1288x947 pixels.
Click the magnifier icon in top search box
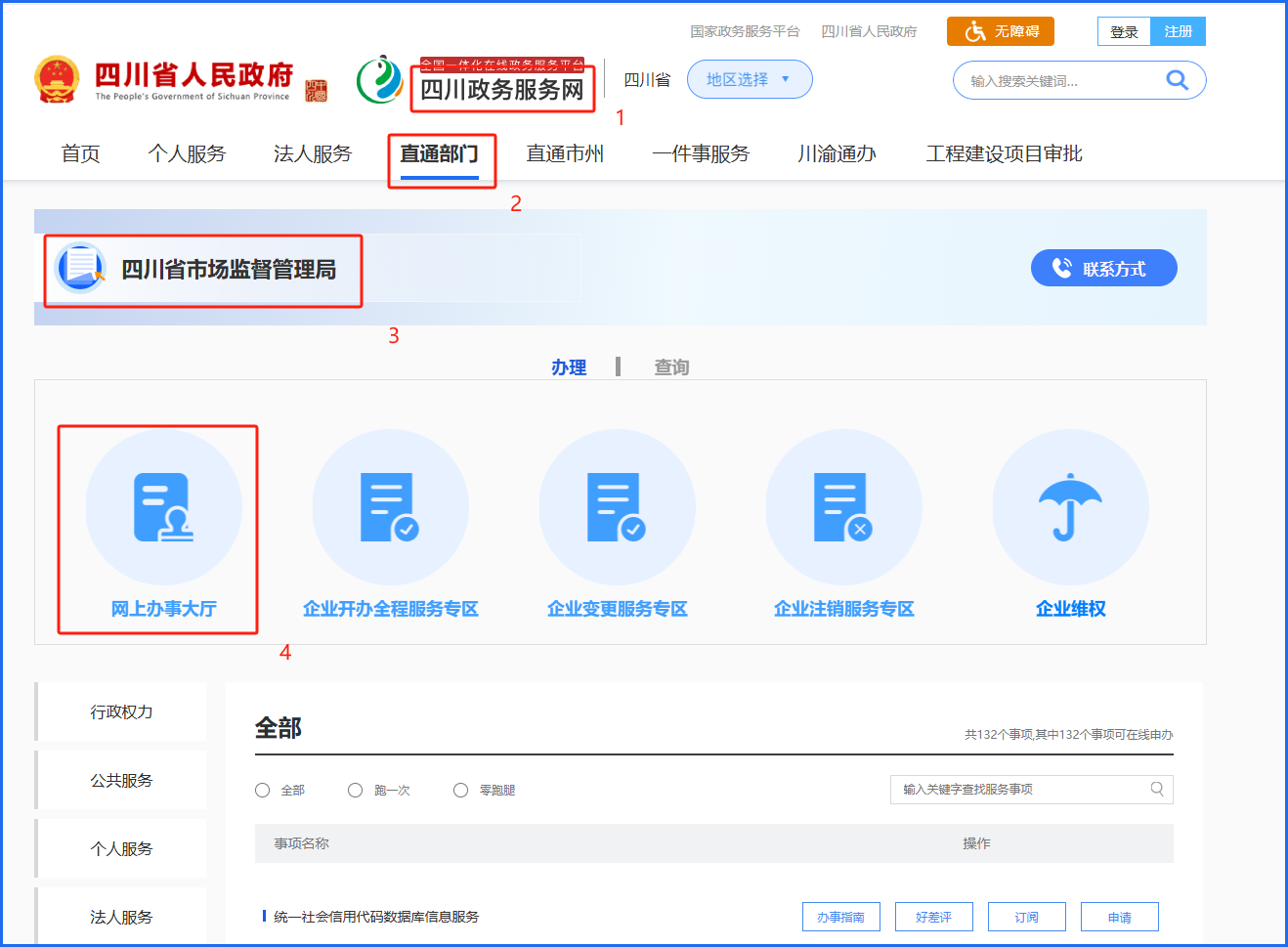point(1177,80)
